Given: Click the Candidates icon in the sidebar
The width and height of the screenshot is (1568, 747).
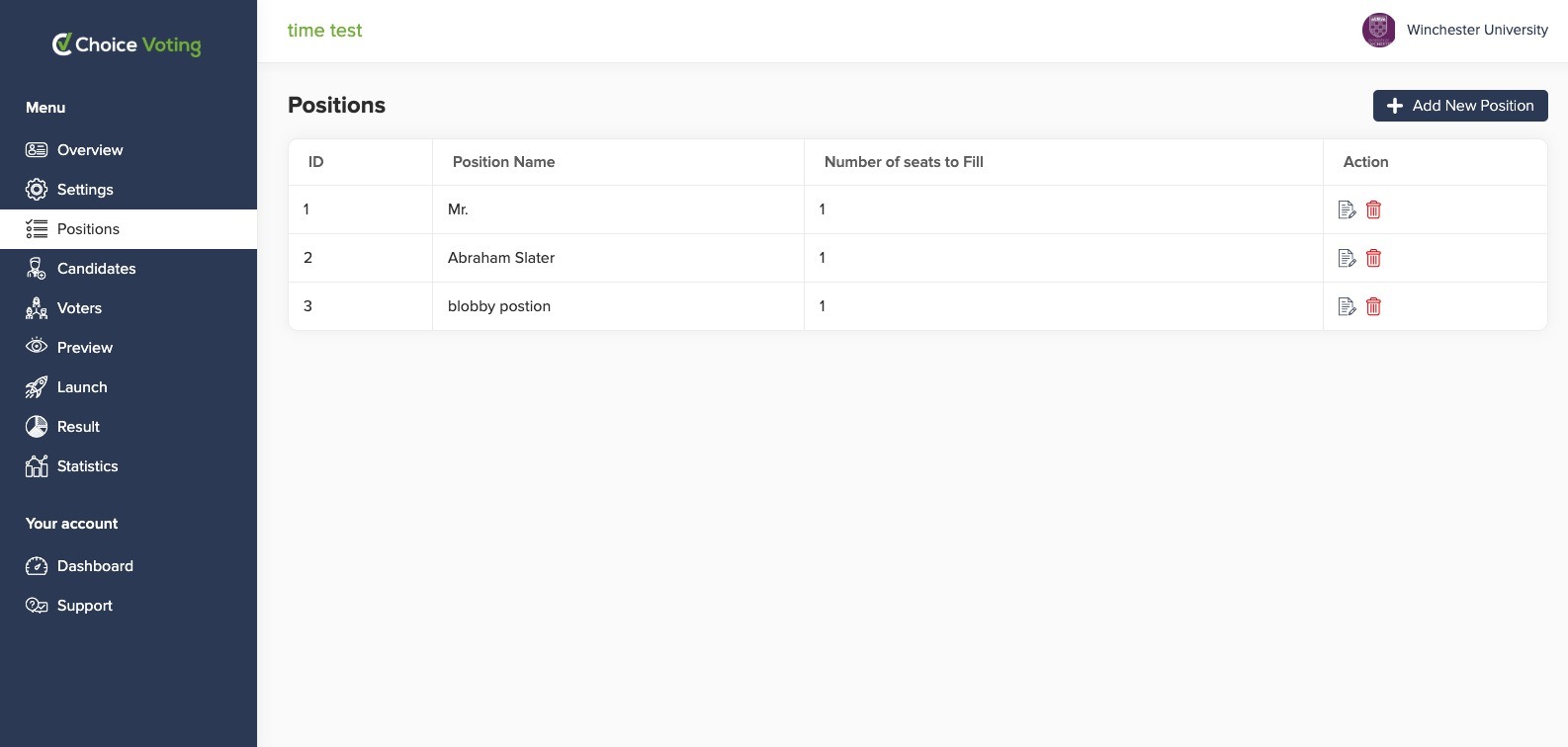Looking at the screenshot, I should pyautogui.click(x=37, y=269).
